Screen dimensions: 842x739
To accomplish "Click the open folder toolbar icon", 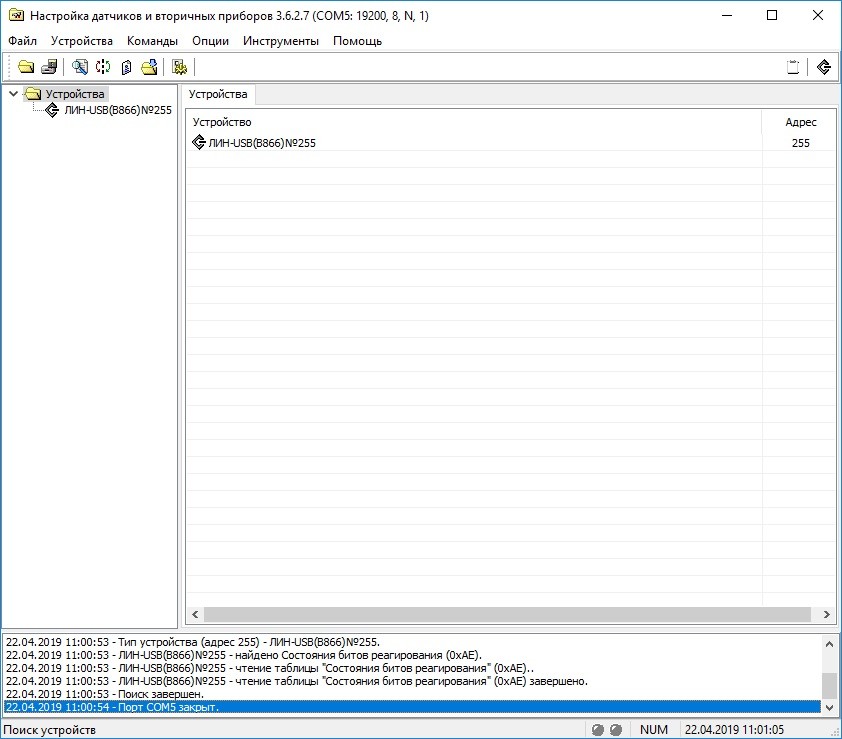I will (x=26, y=67).
